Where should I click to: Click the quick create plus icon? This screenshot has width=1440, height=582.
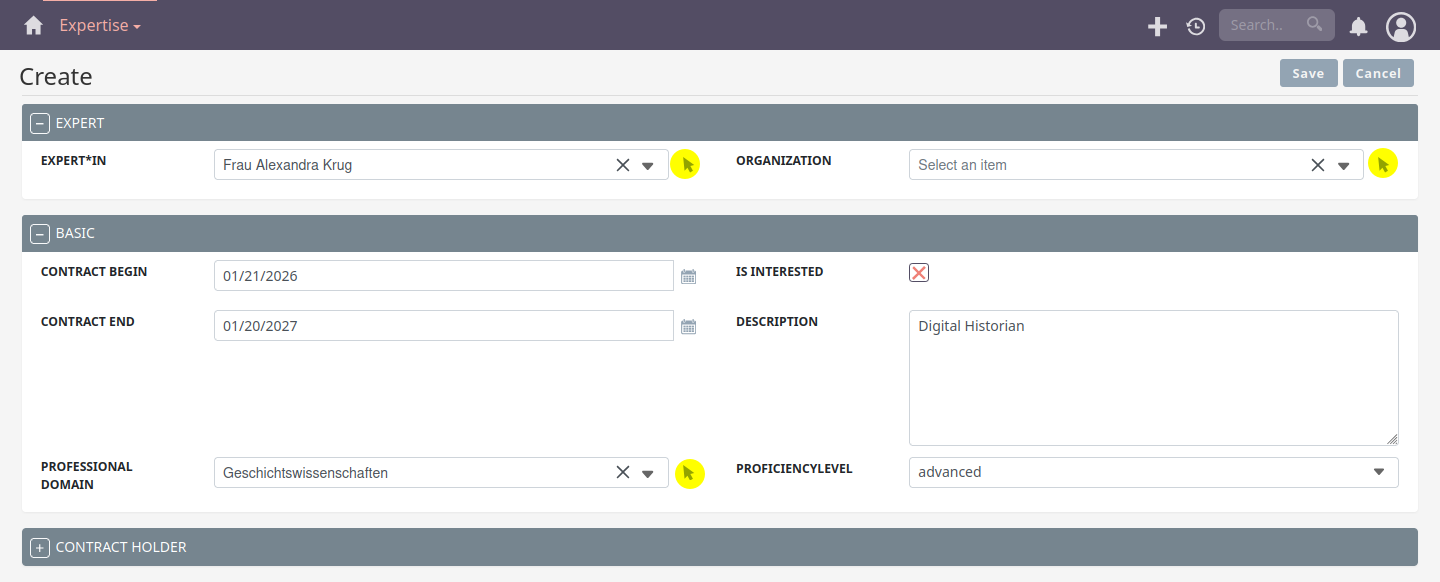coord(1157,27)
